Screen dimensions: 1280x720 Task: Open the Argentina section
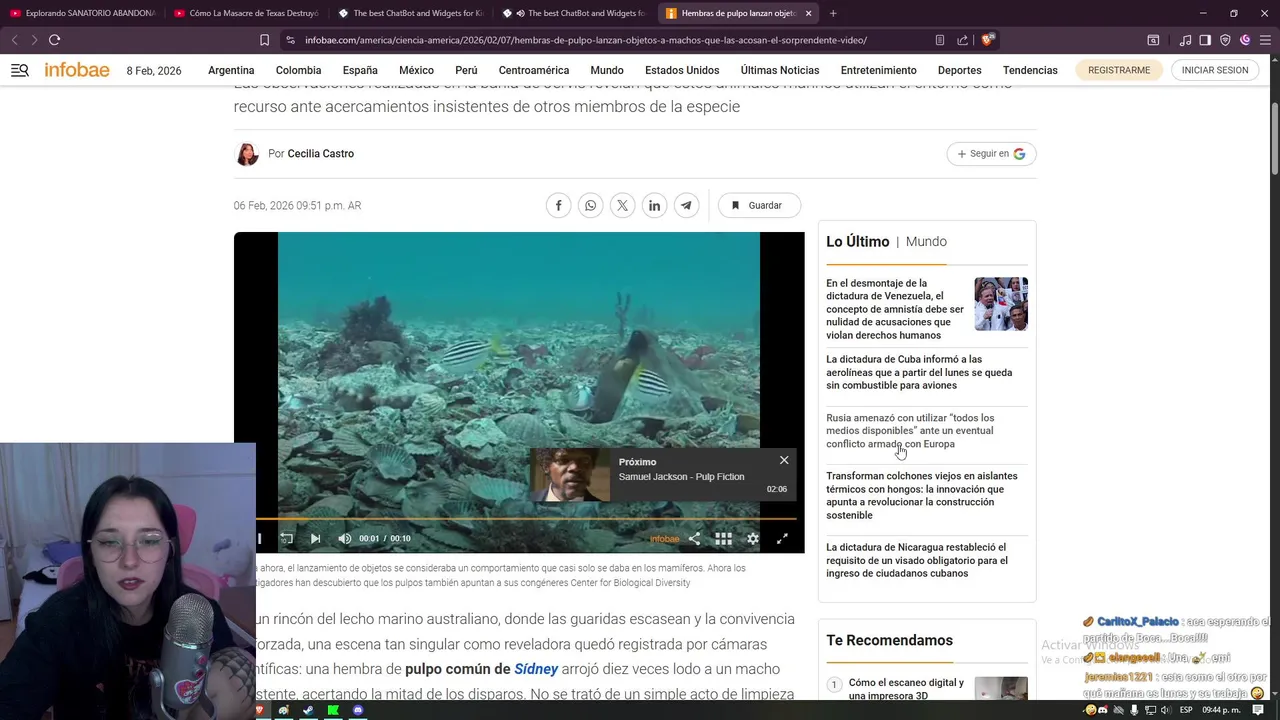(x=231, y=70)
